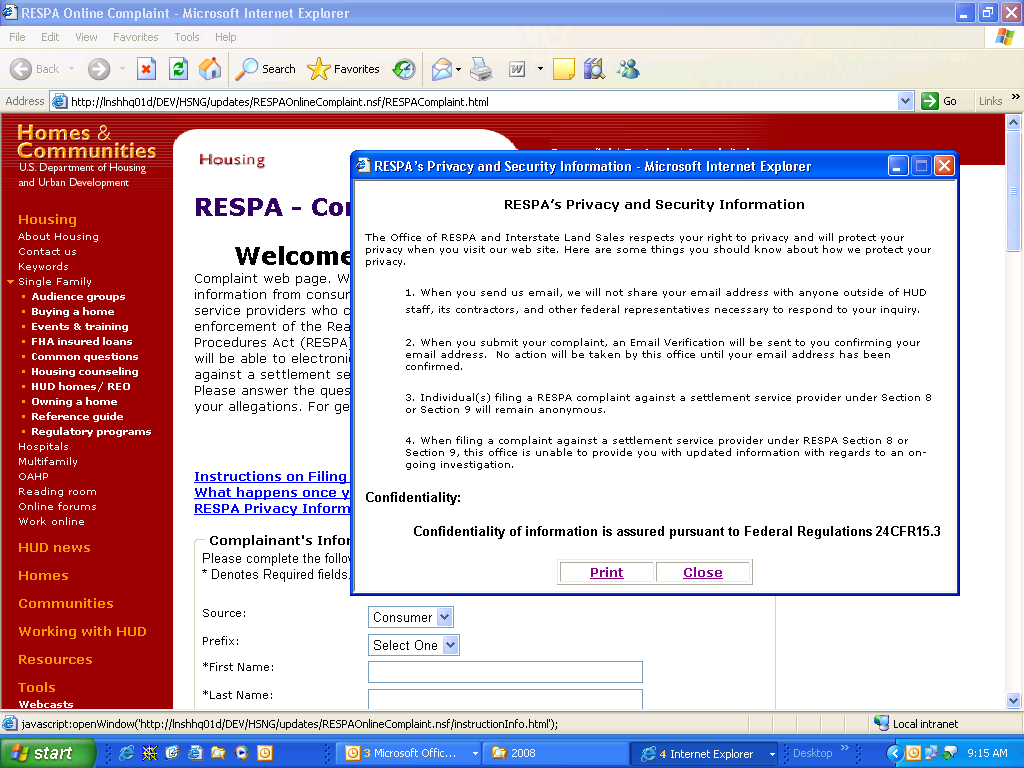Open the 2008 folder taskbar button

[555, 753]
